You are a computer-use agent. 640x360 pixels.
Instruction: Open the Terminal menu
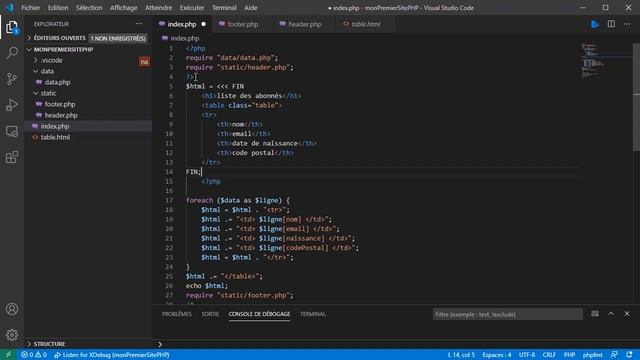[x=224, y=7]
